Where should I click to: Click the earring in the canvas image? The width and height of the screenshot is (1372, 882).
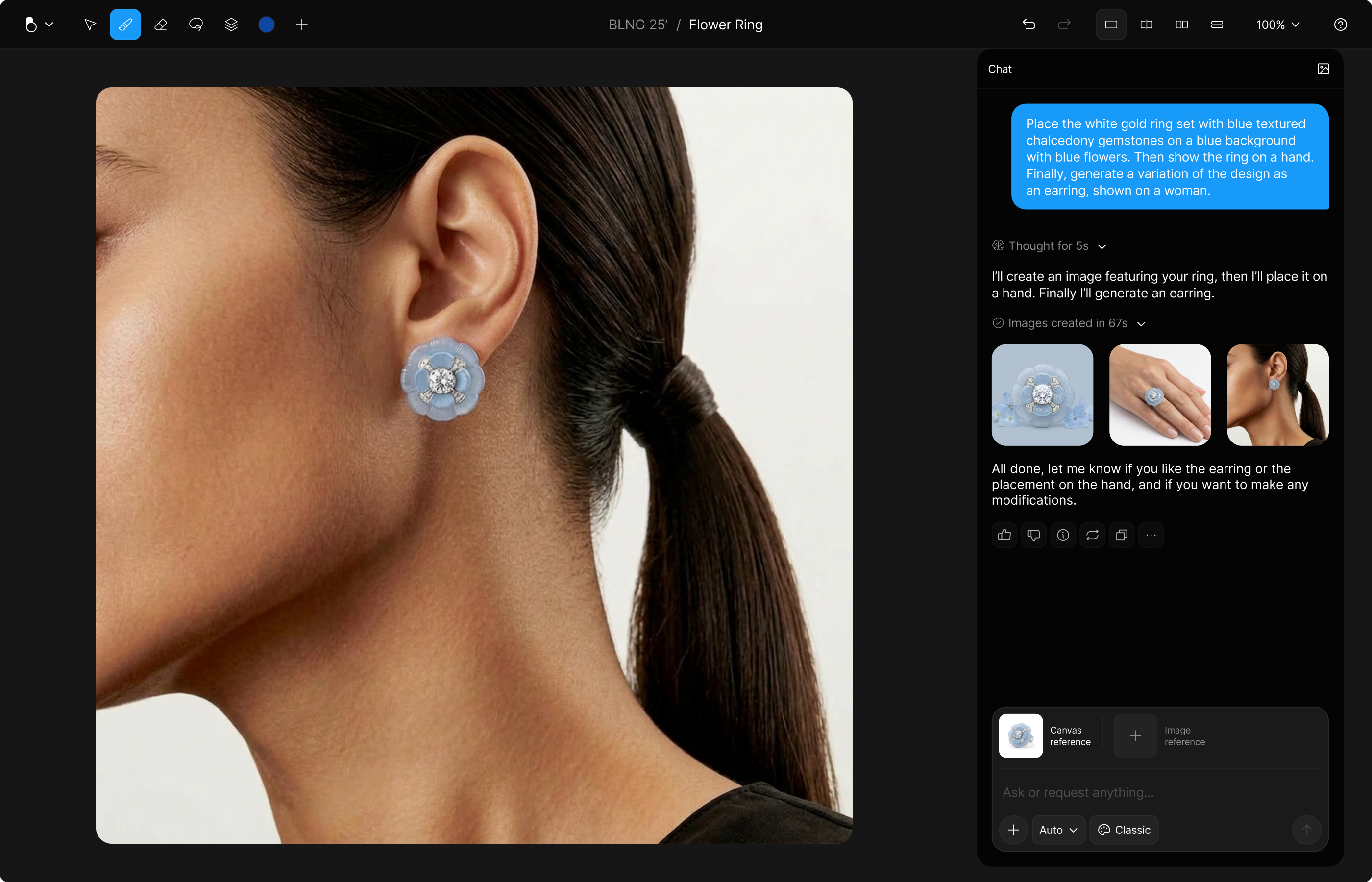pyautogui.click(x=442, y=379)
